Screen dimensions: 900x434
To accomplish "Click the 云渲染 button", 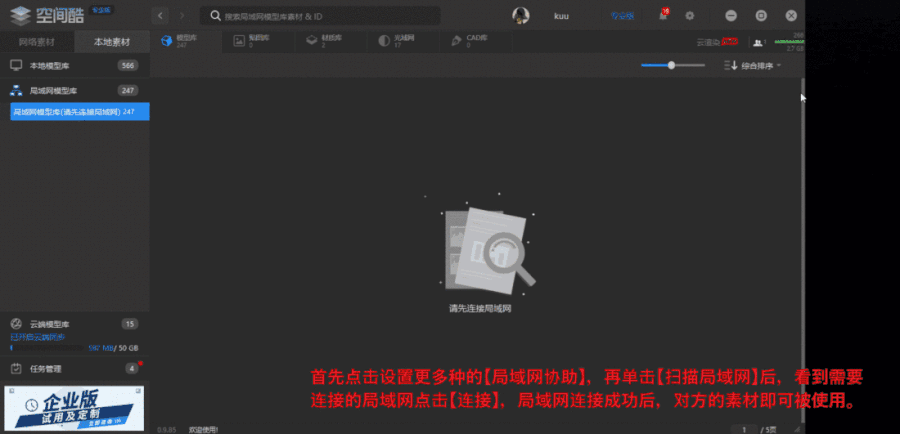I will [x=717, y=42].
